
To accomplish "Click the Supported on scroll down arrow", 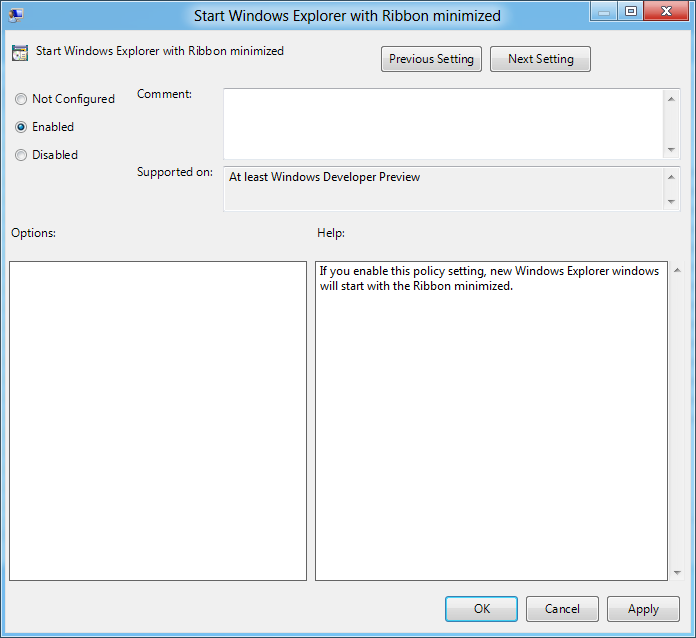I will pyautogui.click(x=671, y=202).
